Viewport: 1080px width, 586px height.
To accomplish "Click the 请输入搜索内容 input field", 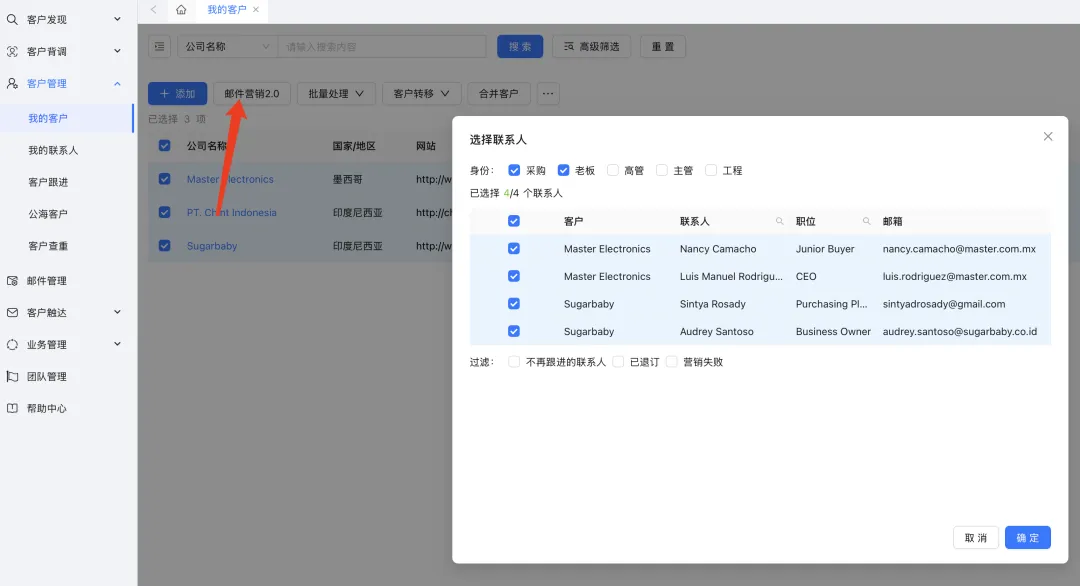I will 380,46.
